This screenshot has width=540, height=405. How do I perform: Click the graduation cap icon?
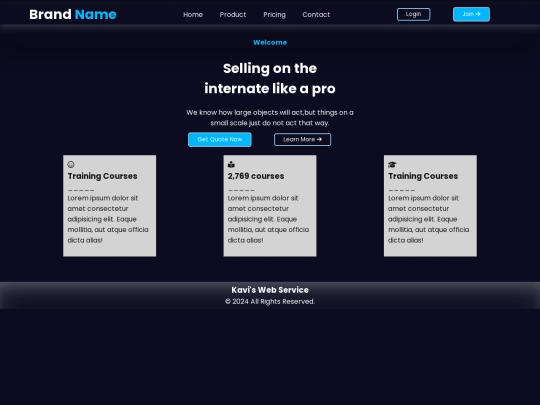pyautogui.click(x=392, y=165)
